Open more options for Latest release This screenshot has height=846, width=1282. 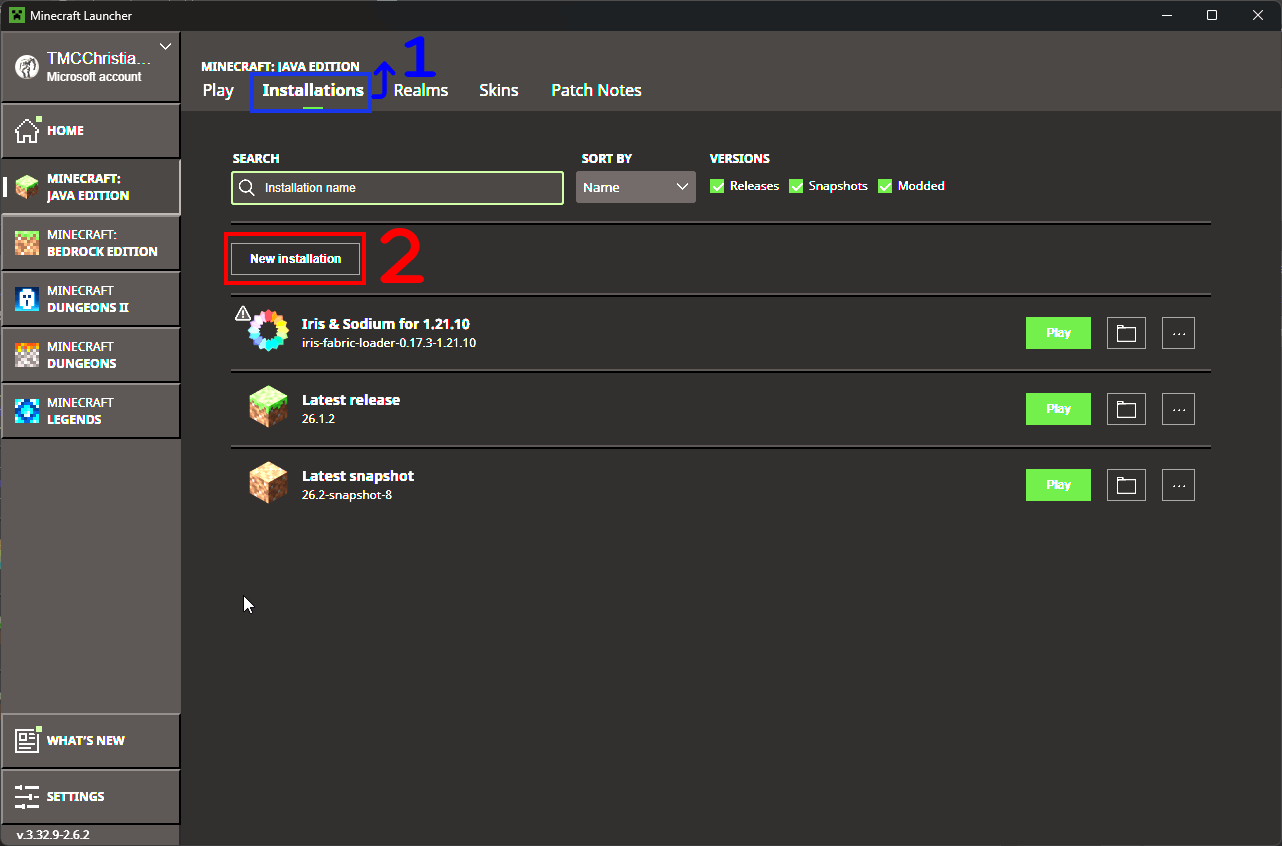[1178, 409]
